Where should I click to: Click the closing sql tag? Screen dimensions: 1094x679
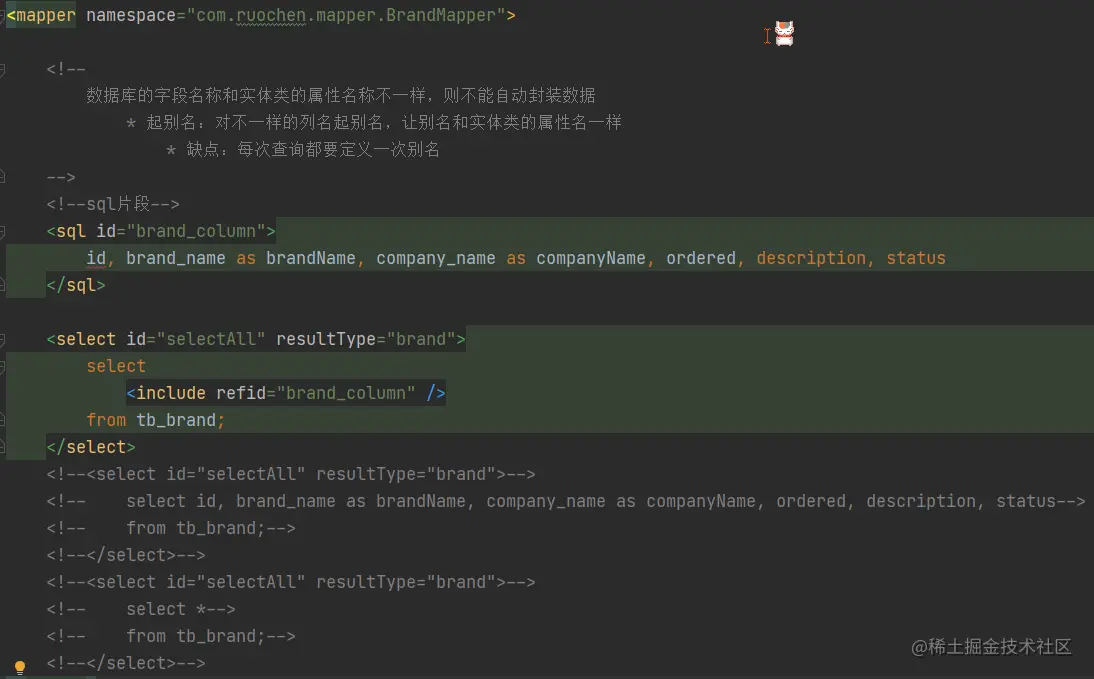pyautogui.click(x=76, y=285)
